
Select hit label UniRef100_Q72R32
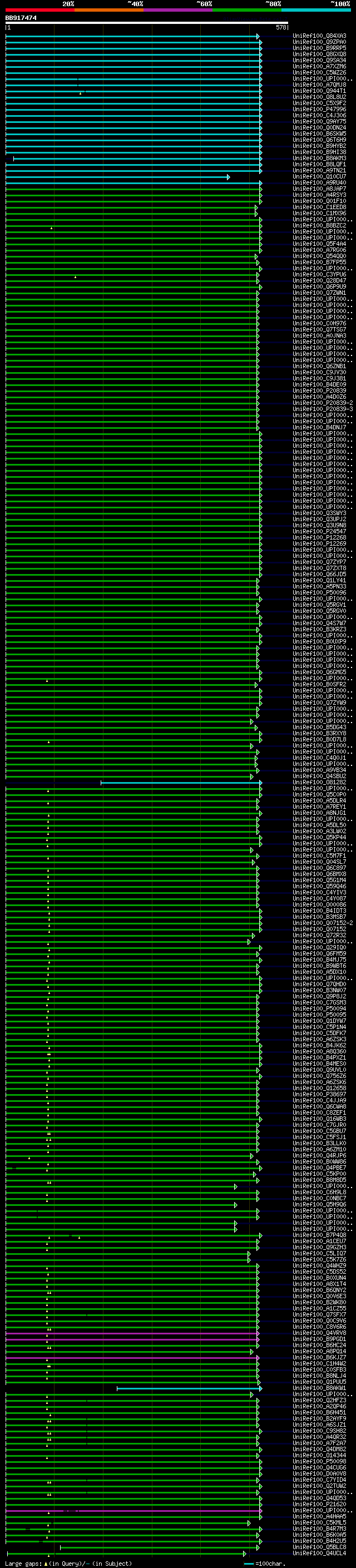(319, 936)
